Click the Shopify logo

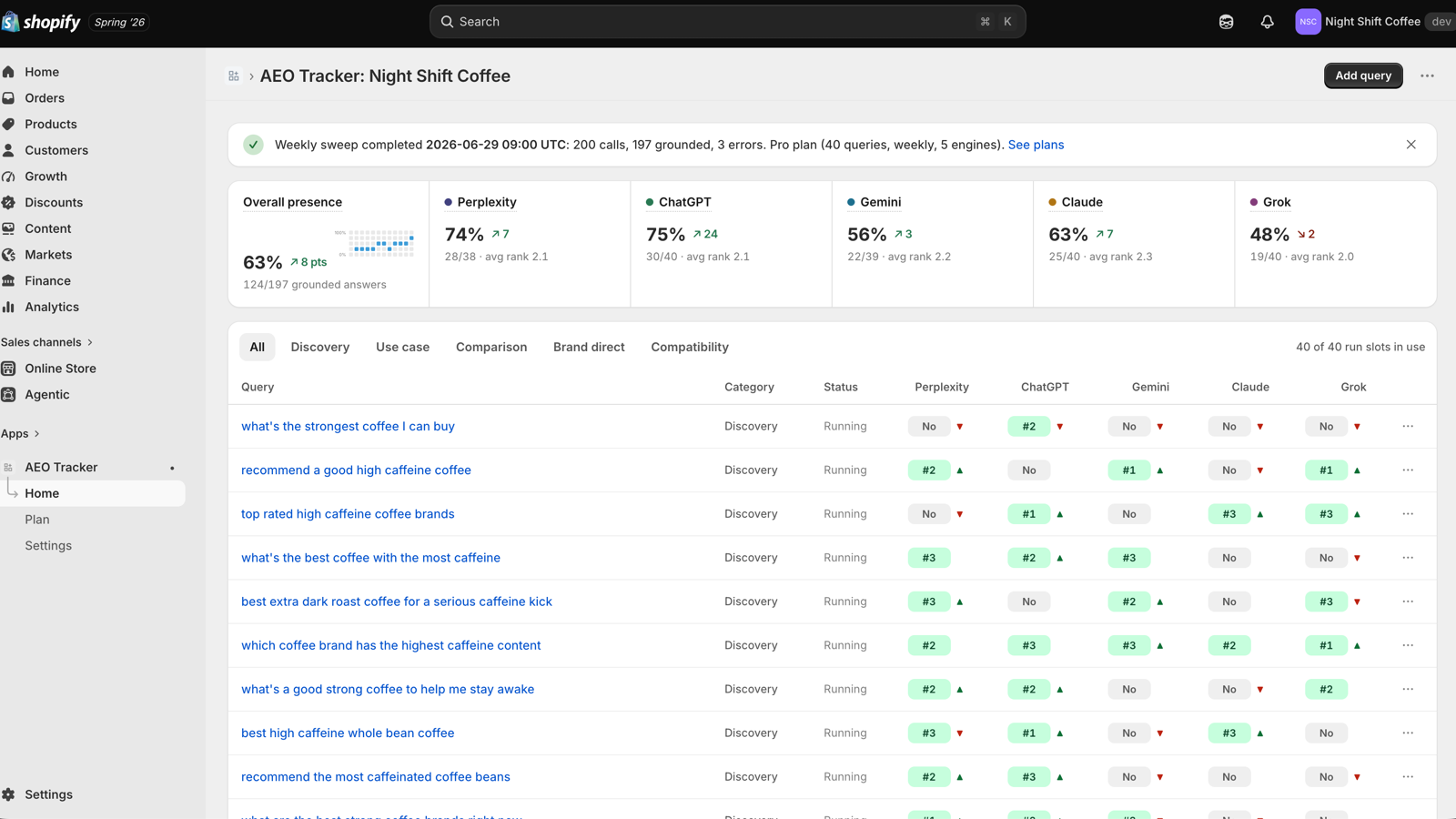tap(41, 22)
